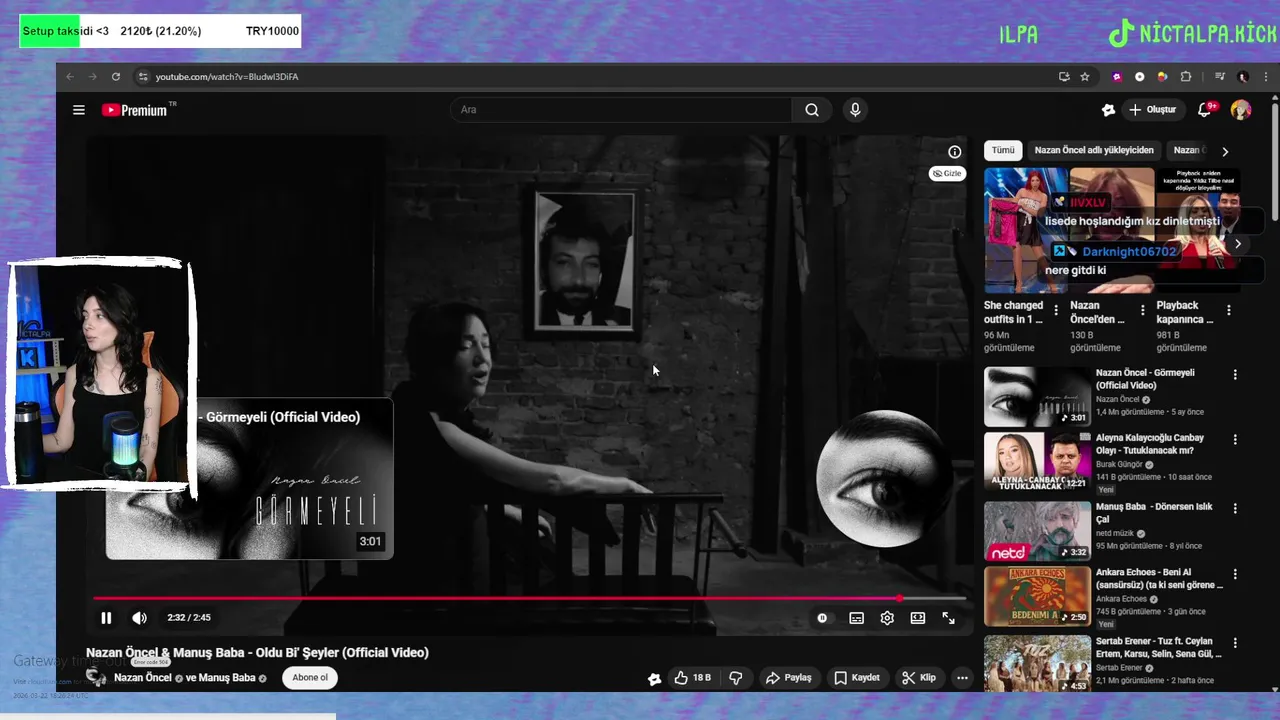1280x720 pixels.
Task: Open options for Dönersen Islık Çal video
Action: point(1235,509)
